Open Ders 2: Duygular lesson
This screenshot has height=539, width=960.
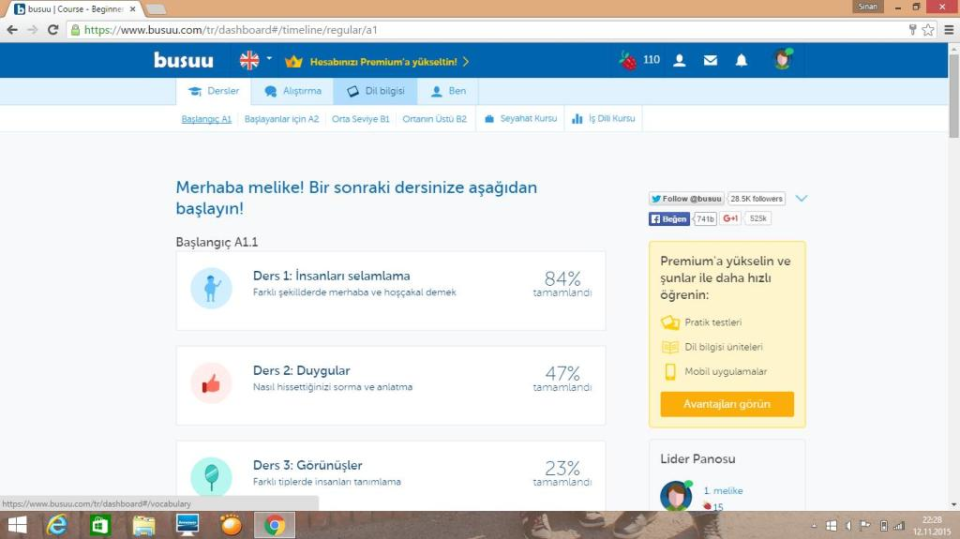click(x=391, y=385)
